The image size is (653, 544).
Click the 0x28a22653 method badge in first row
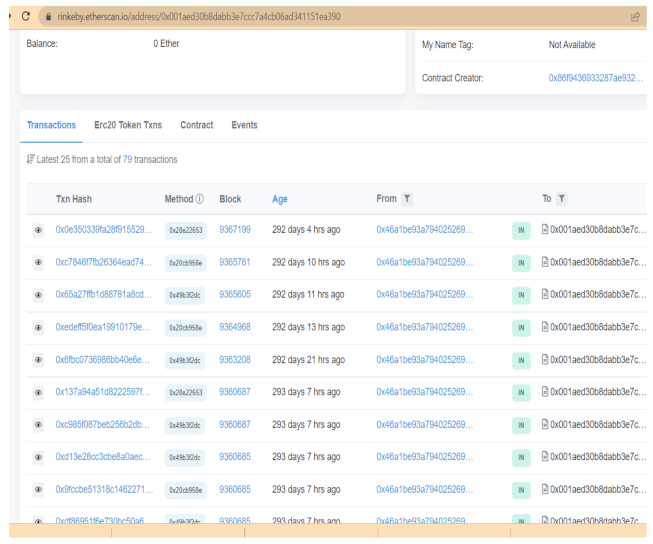tap(185, 230)
